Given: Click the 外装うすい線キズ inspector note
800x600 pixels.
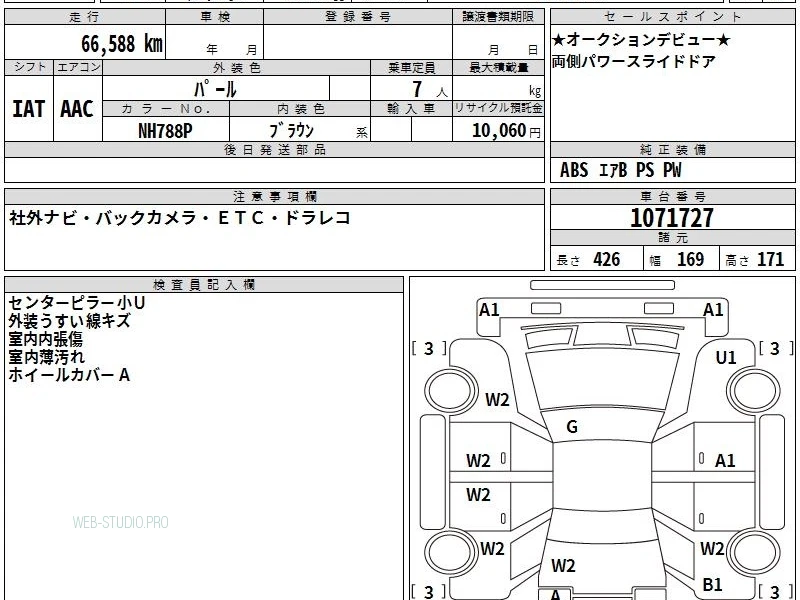Looking at the screenshot, I should point(69,321).
